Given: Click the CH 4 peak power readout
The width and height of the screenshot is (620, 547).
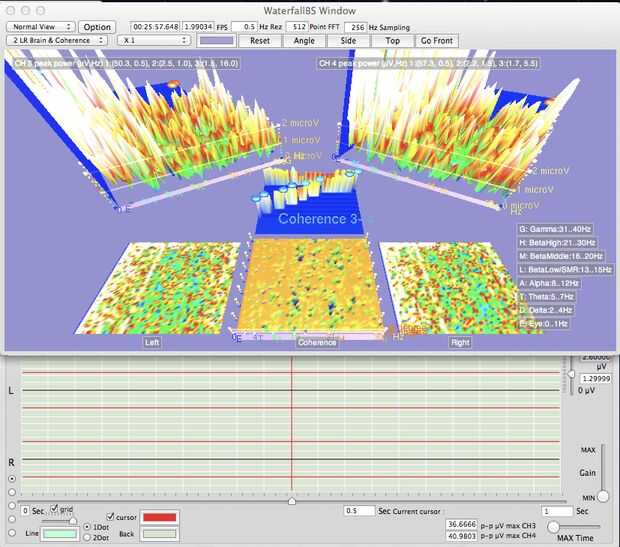Looking at the screenshot, I should (x=428, y=63).
